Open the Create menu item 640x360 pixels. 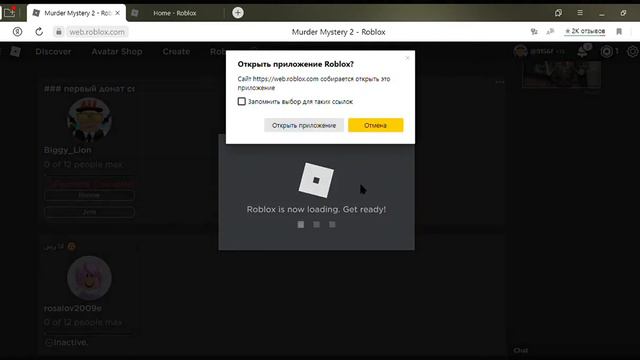tap(176, 51)
